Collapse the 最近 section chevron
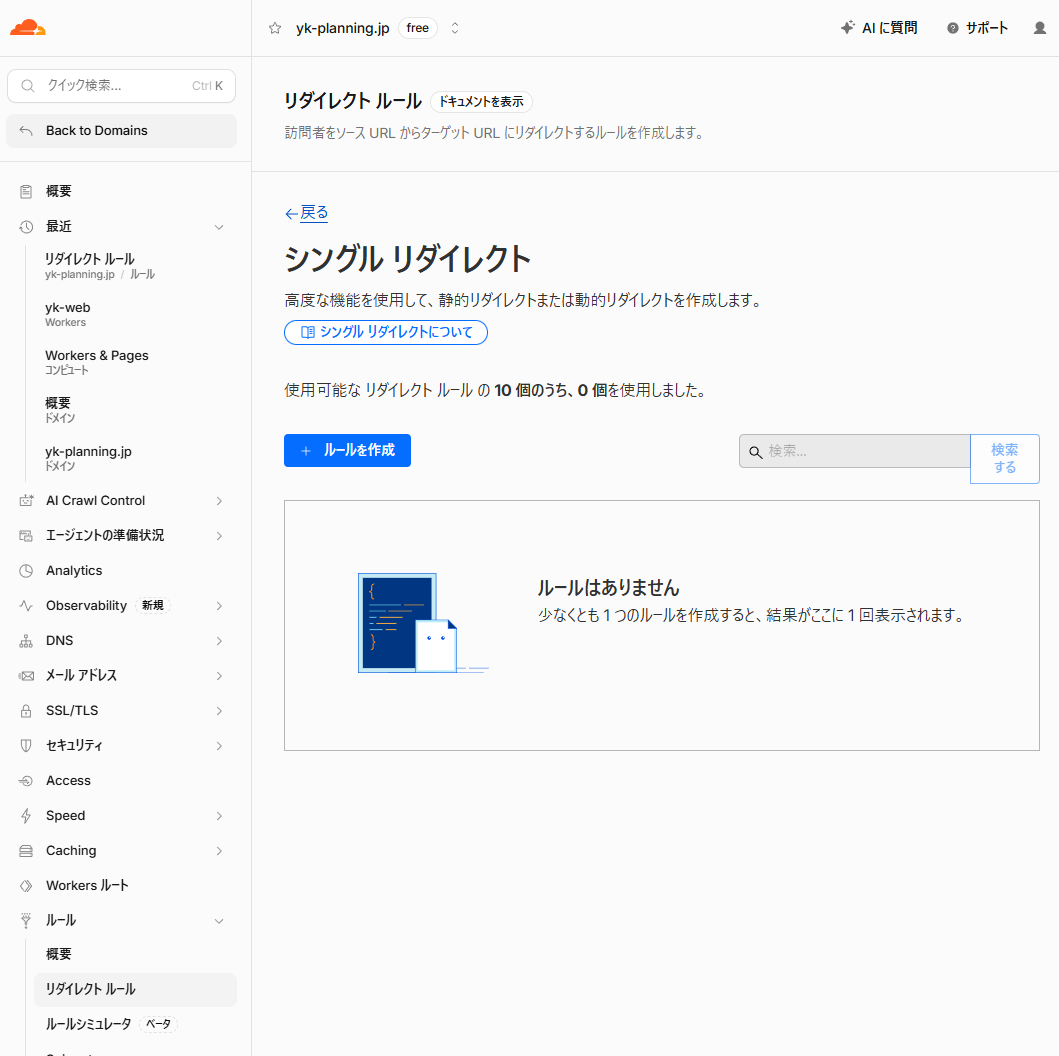The image size is (1059, 1056). 219,227
